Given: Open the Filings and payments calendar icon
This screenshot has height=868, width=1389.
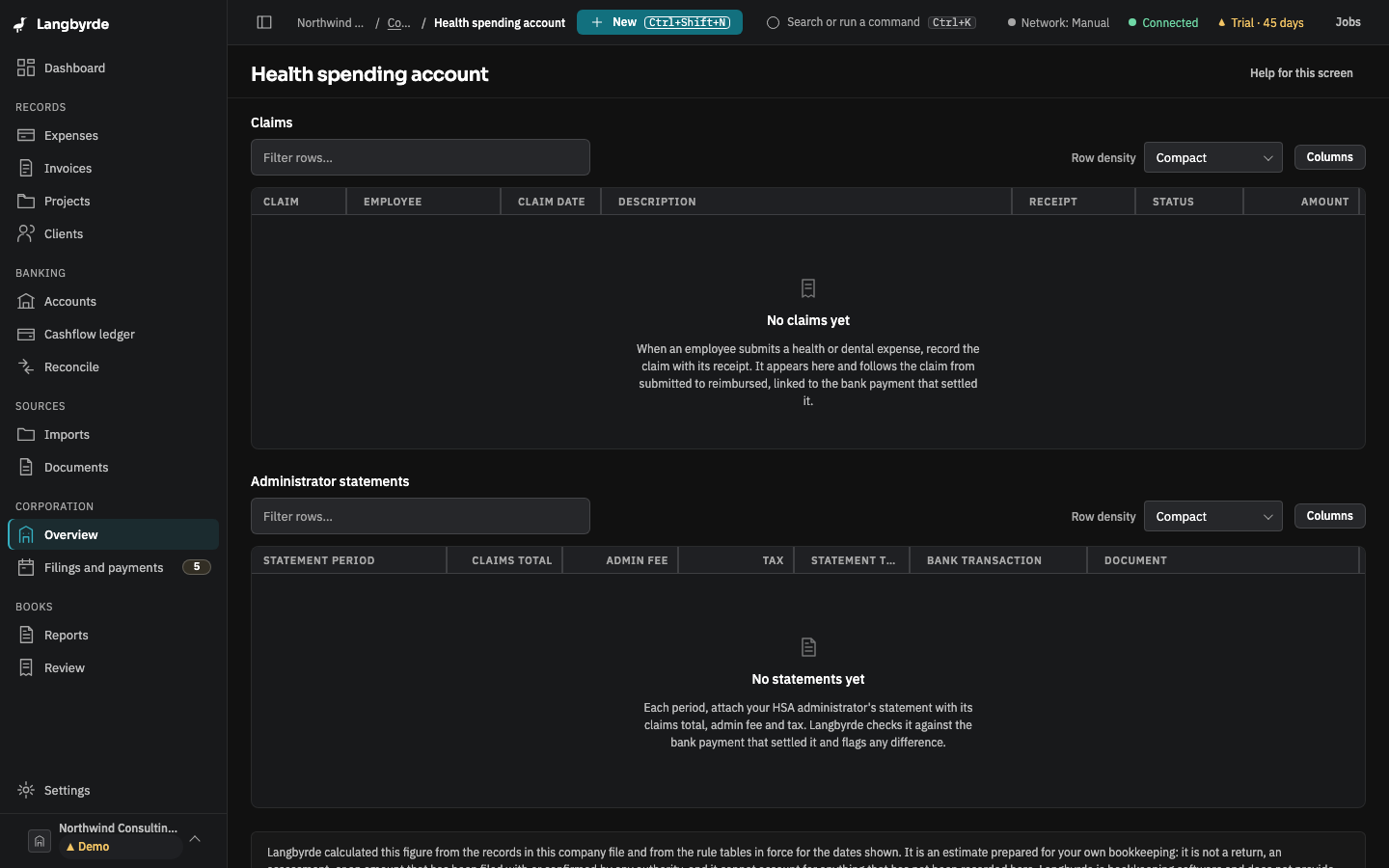Looking at the screenshot, I should tap(26, 567).
